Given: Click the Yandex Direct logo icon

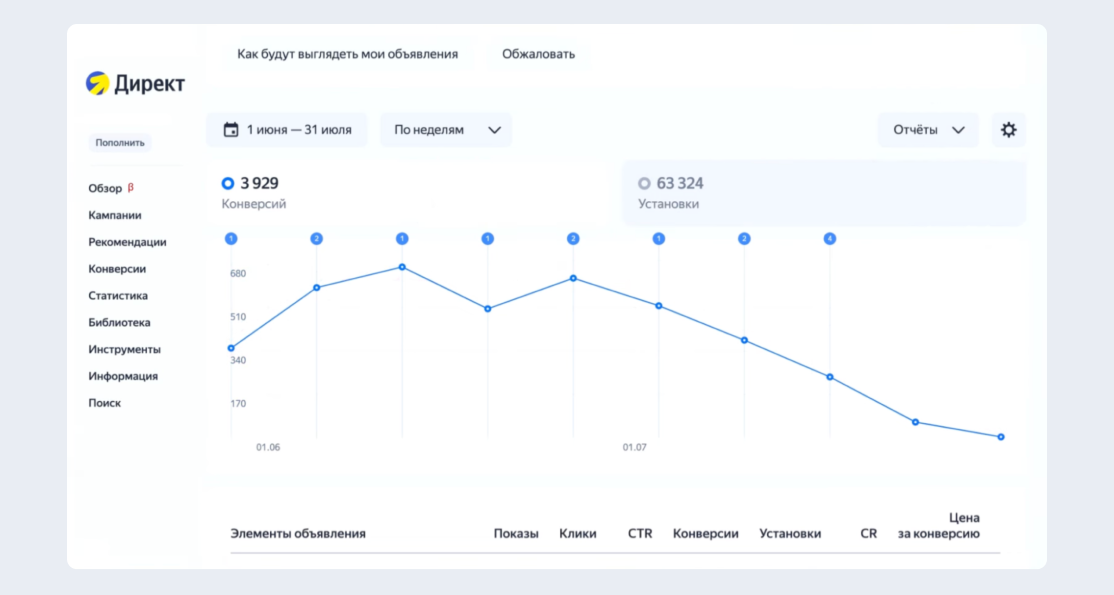Looking at the screenshot, I should 97,83.
